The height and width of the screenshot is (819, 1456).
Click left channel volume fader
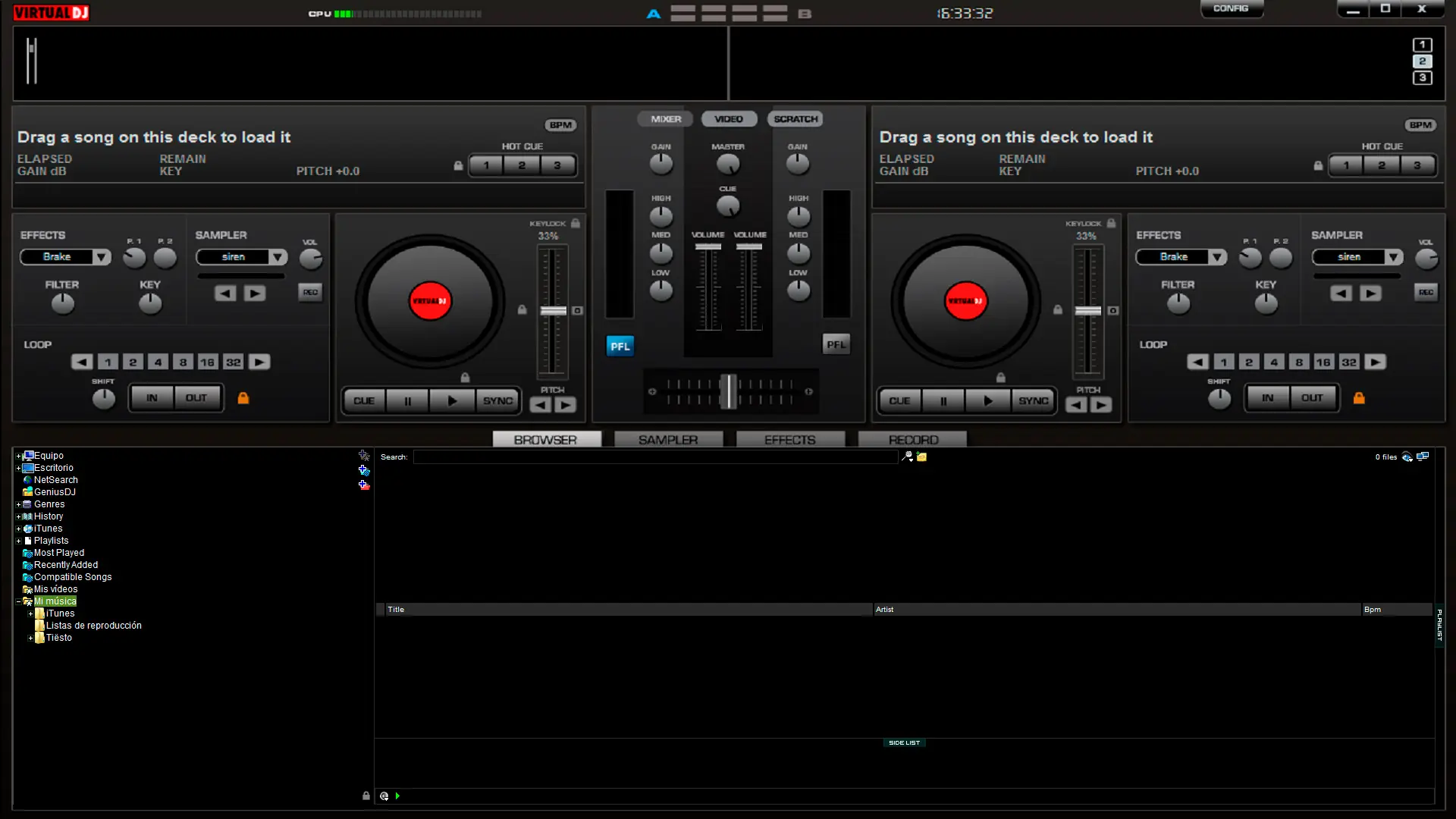coord(708,247)
